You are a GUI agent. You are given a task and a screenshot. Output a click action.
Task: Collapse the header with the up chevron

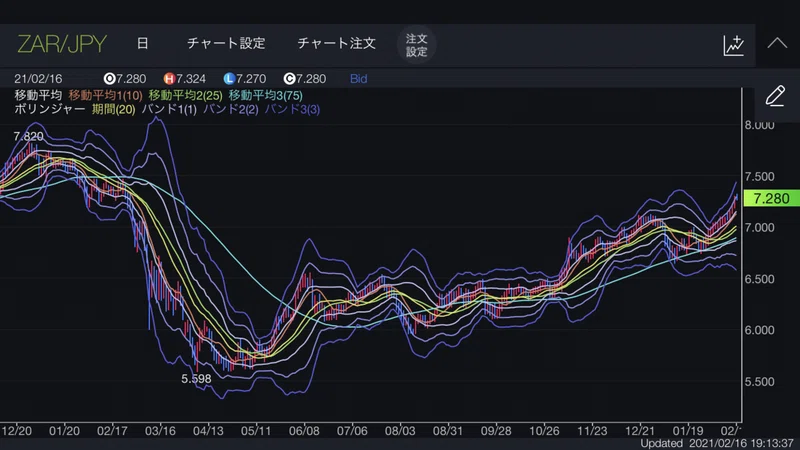pos(777,43)
